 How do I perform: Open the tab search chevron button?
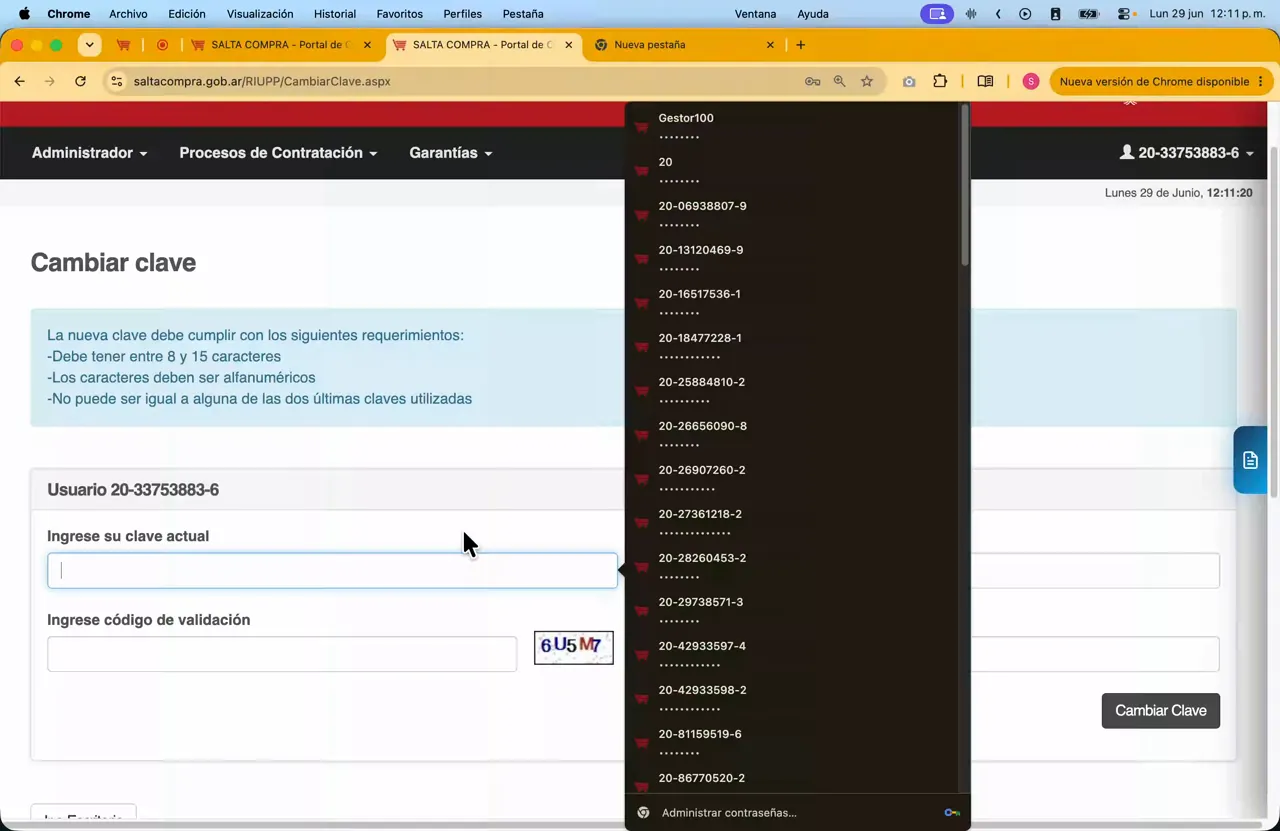89,45
